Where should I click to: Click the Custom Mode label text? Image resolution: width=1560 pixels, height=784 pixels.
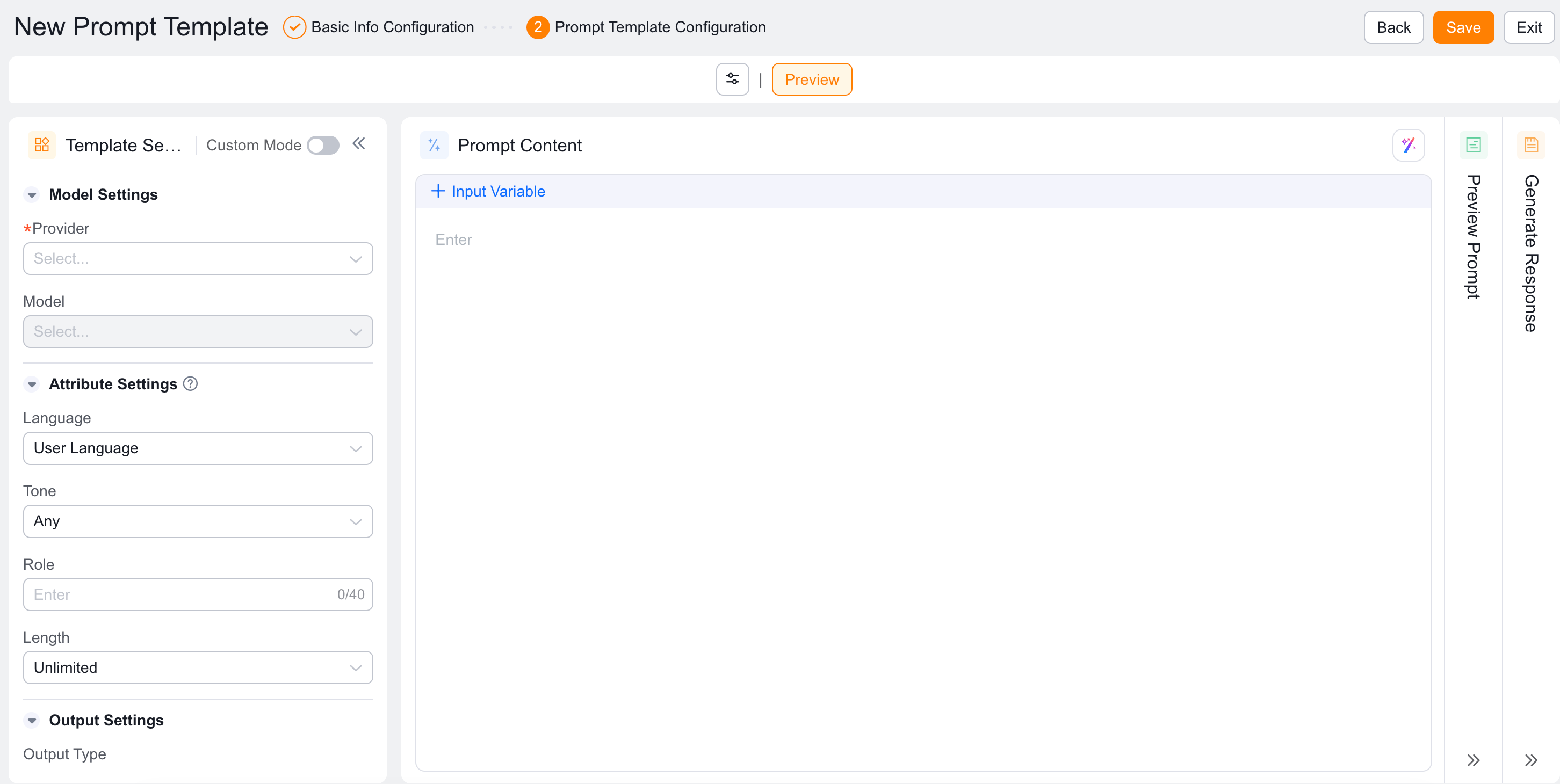pos(254,146)
